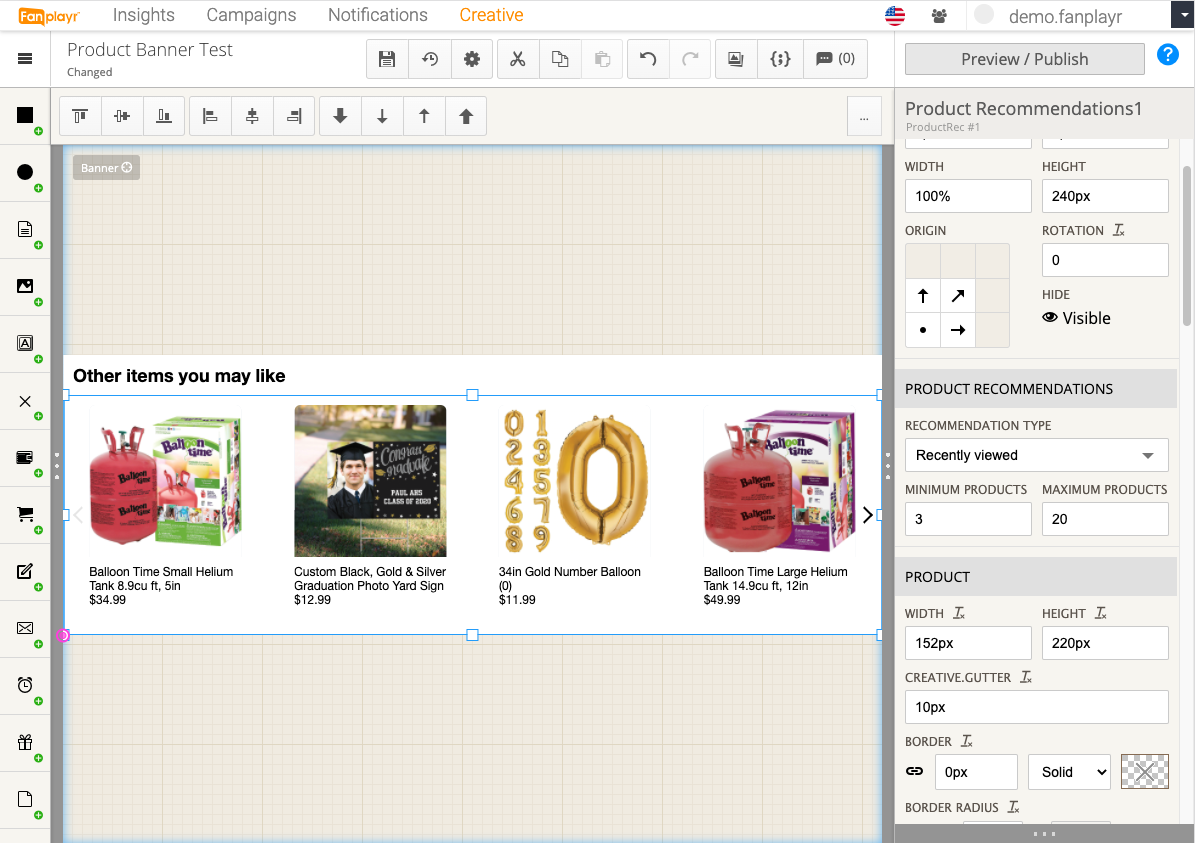Align selected element to right
This screenshot has height=843, width=1195.
(x=294, y=116)
